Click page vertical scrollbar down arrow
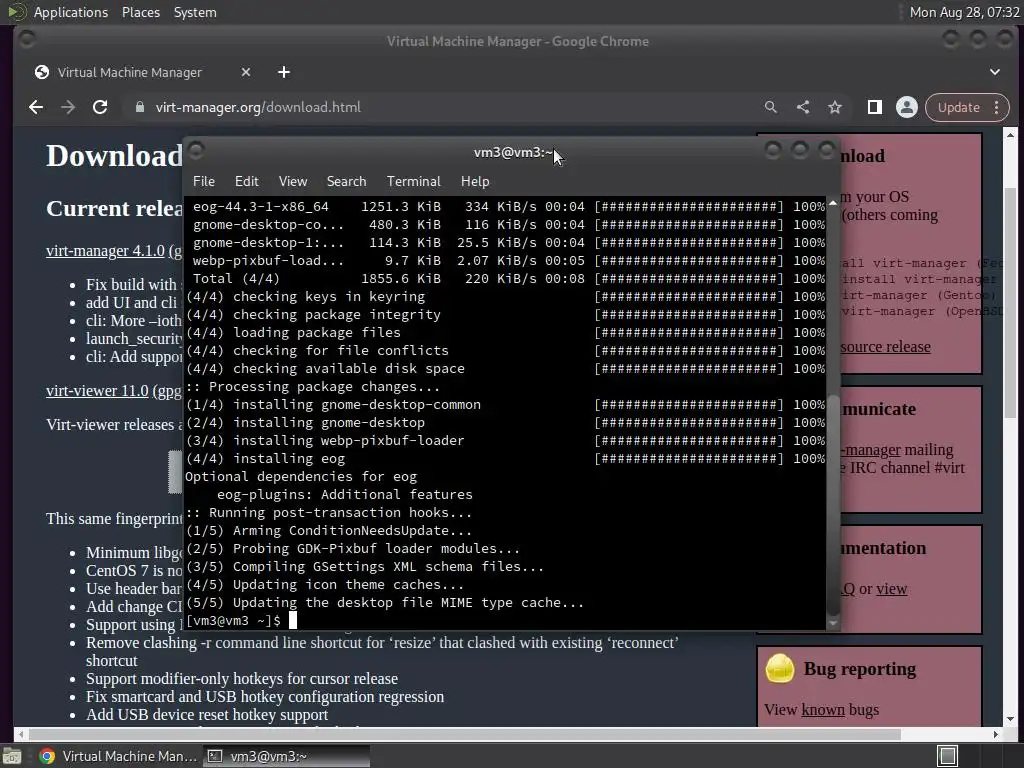Viewport: 1024px width, 768px height. (1010, 719)
